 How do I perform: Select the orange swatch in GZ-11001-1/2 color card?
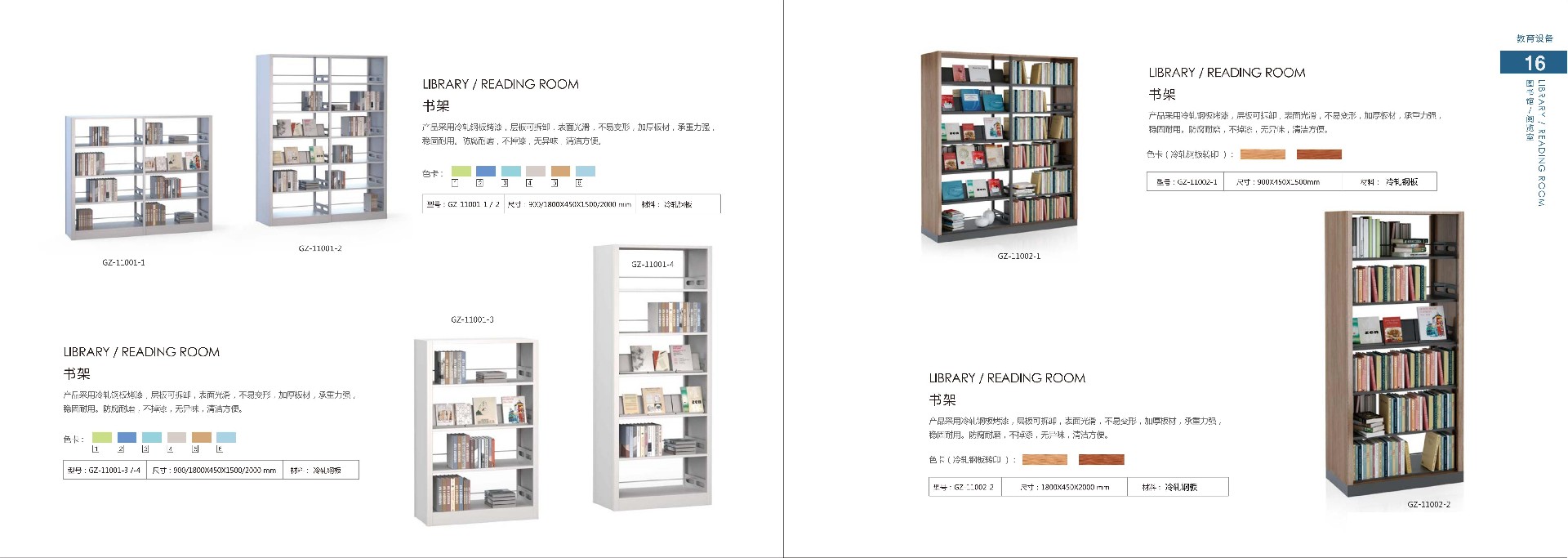(560, 172)
